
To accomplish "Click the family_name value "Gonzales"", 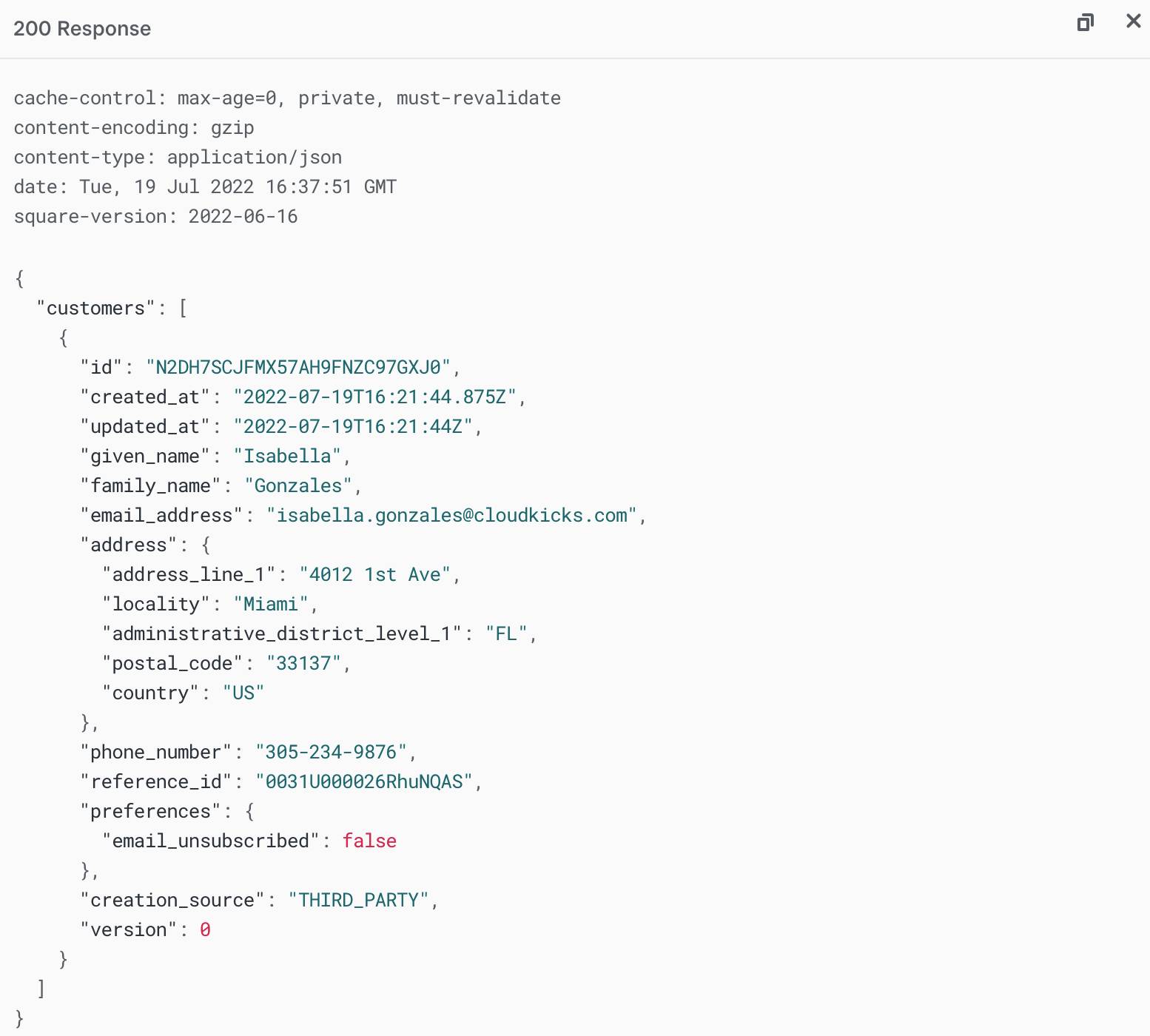I will click(298, 485).
